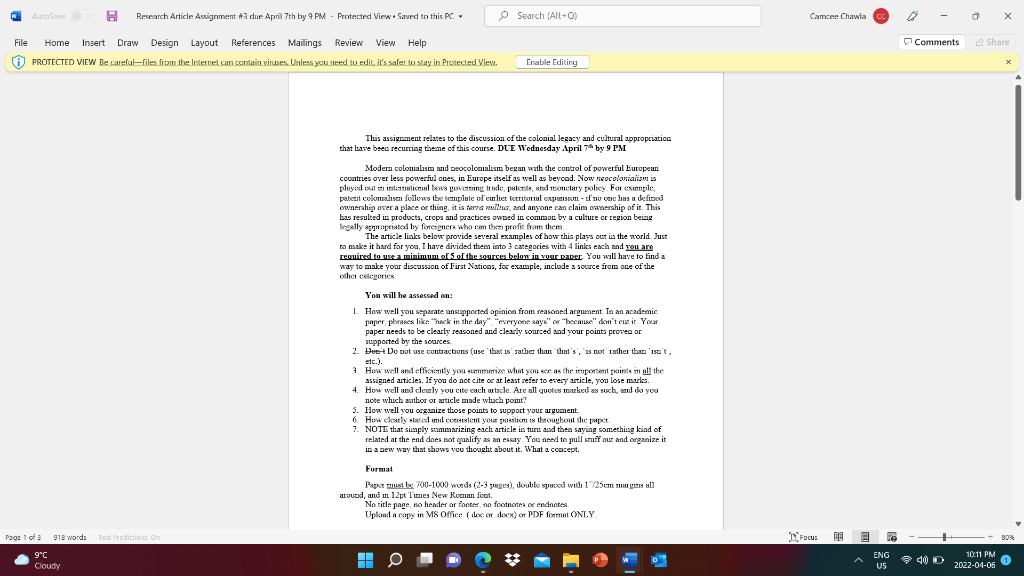Select Print Layout view
Image resolution: width=1024 pixels, height=576 pixels.
pos(865,536)
